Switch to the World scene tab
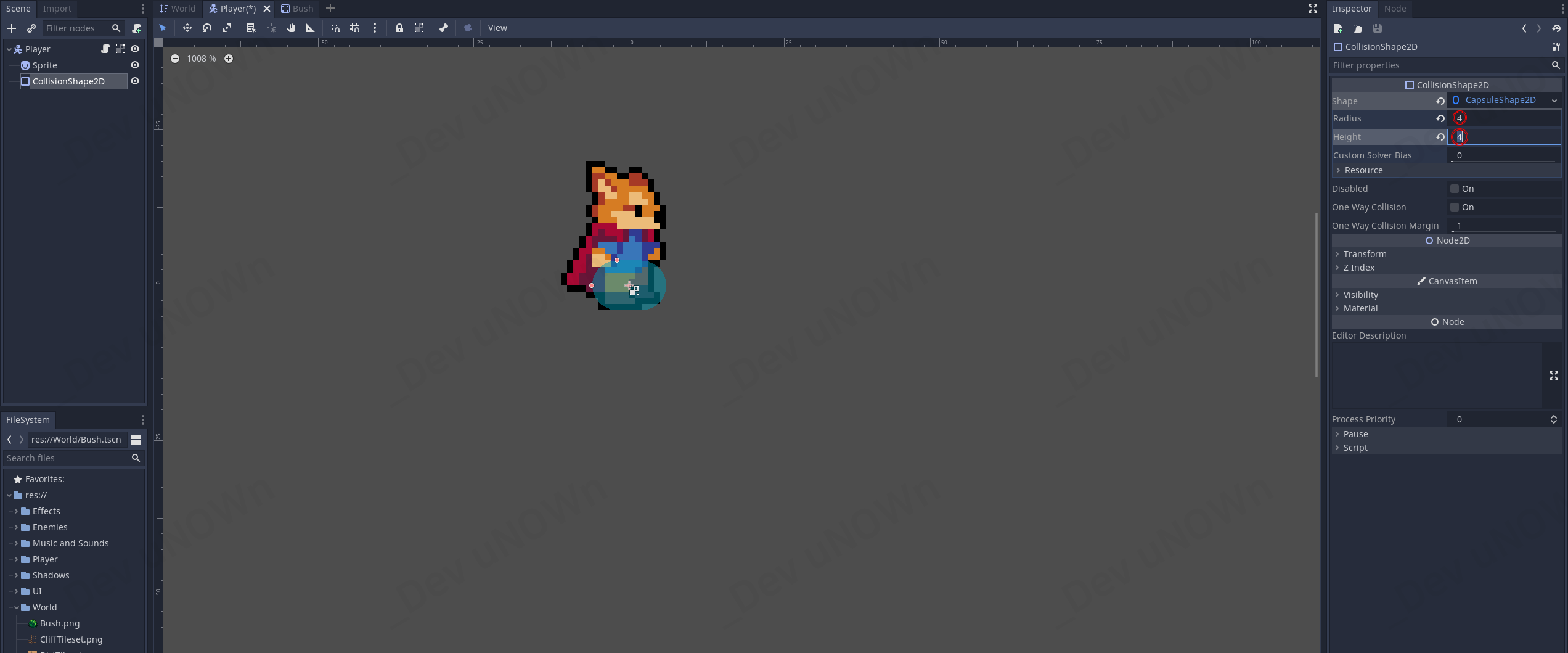The image size is (1568, 653). coord(178,9)
